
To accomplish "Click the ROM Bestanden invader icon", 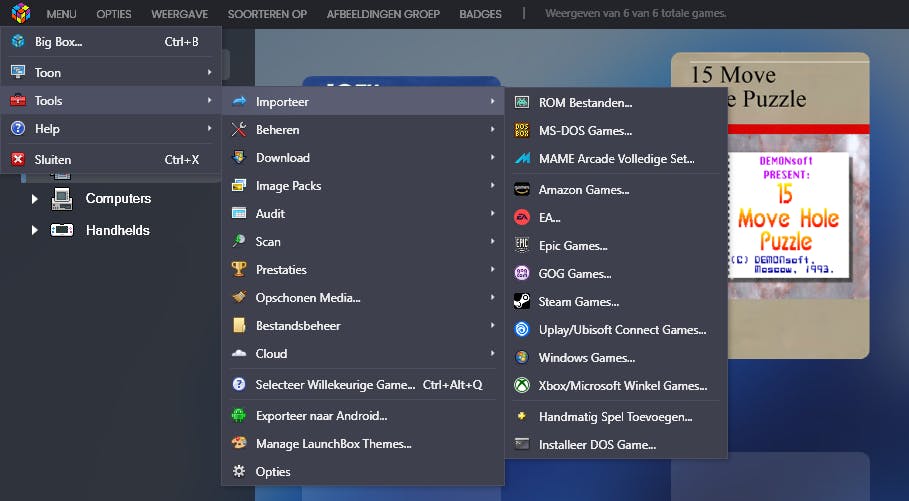I will pyautogui.click(x=522, y=103).
